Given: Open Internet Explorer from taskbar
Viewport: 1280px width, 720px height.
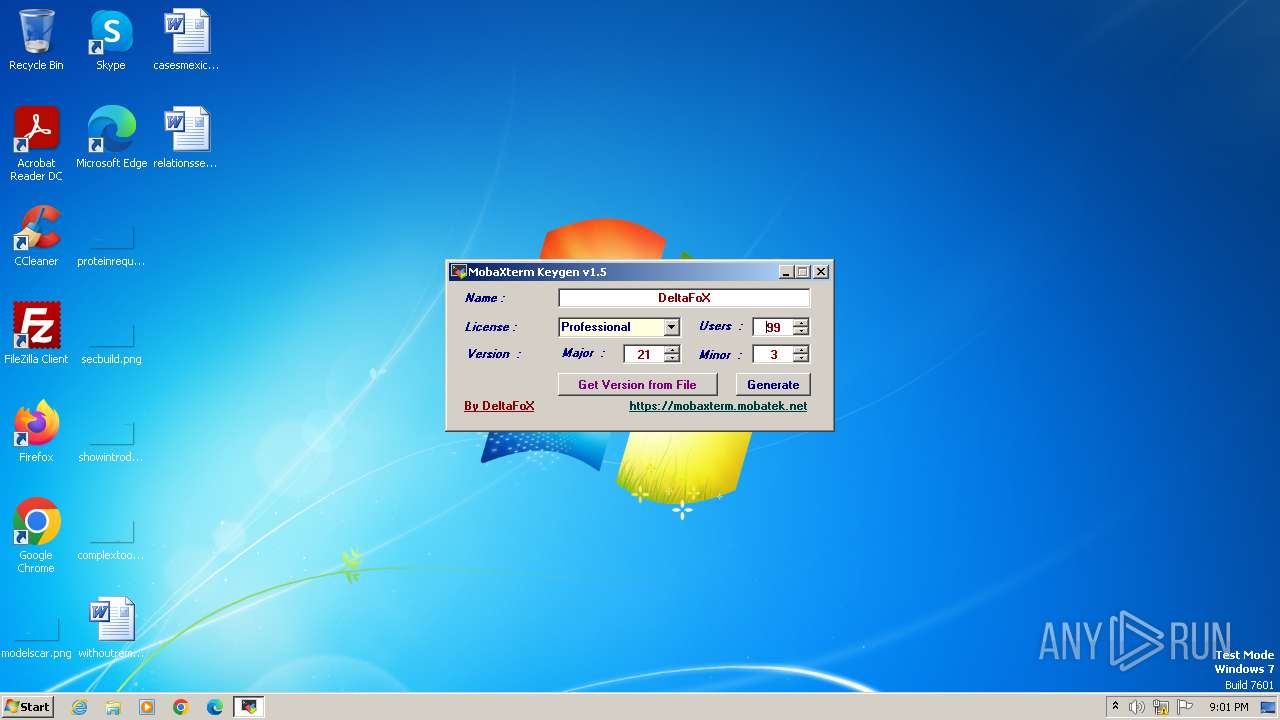Looking at the screenshot, I should 79,707.
